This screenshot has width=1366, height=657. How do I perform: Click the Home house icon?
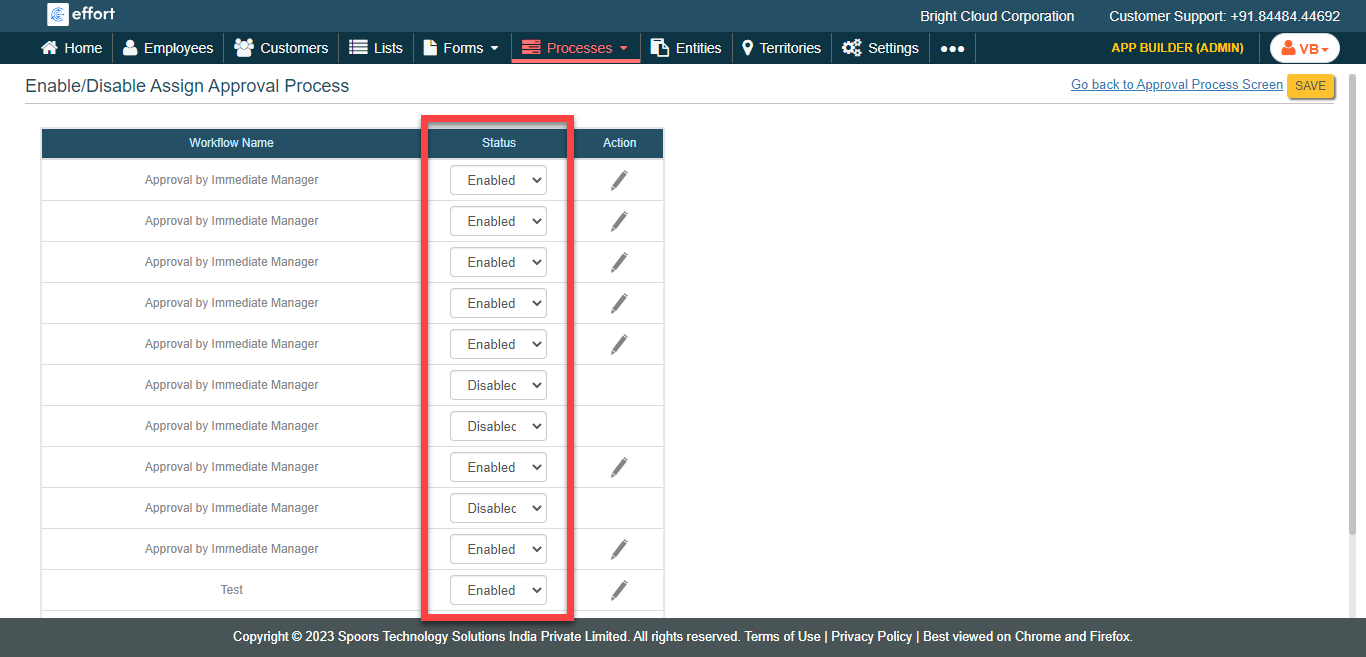(x=49, y=48)
